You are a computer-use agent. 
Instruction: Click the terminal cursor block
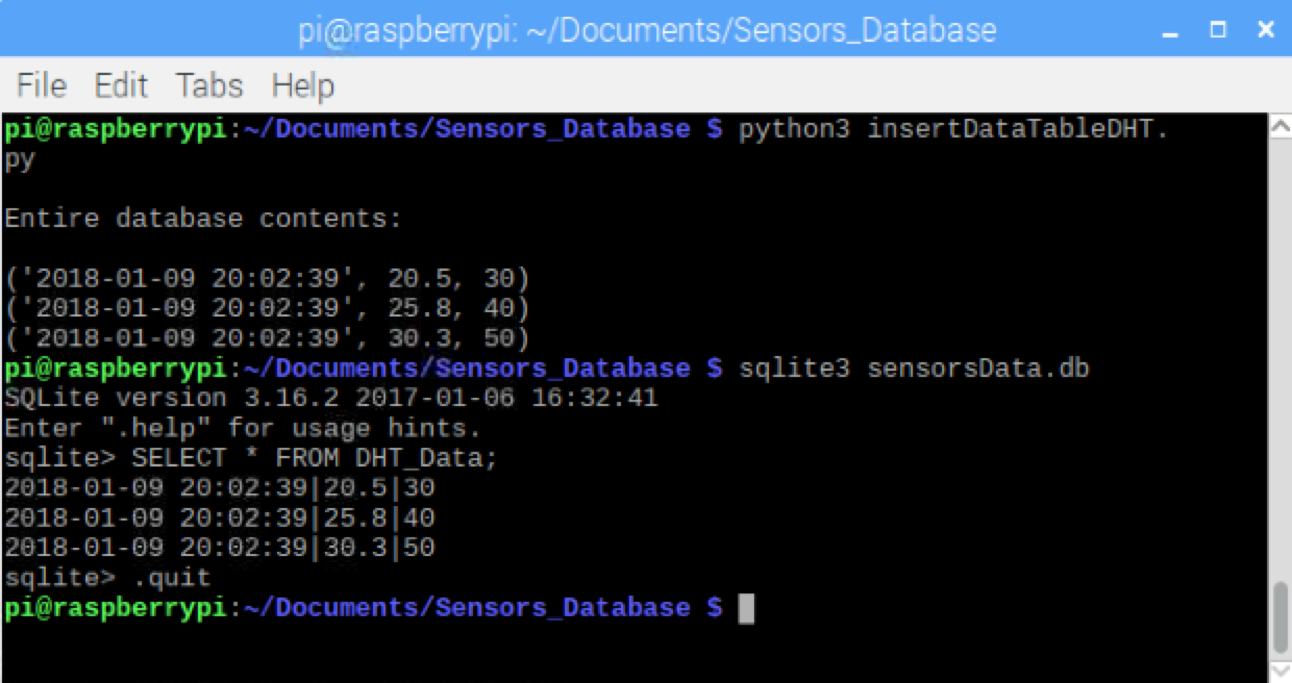tap(747, 607)
